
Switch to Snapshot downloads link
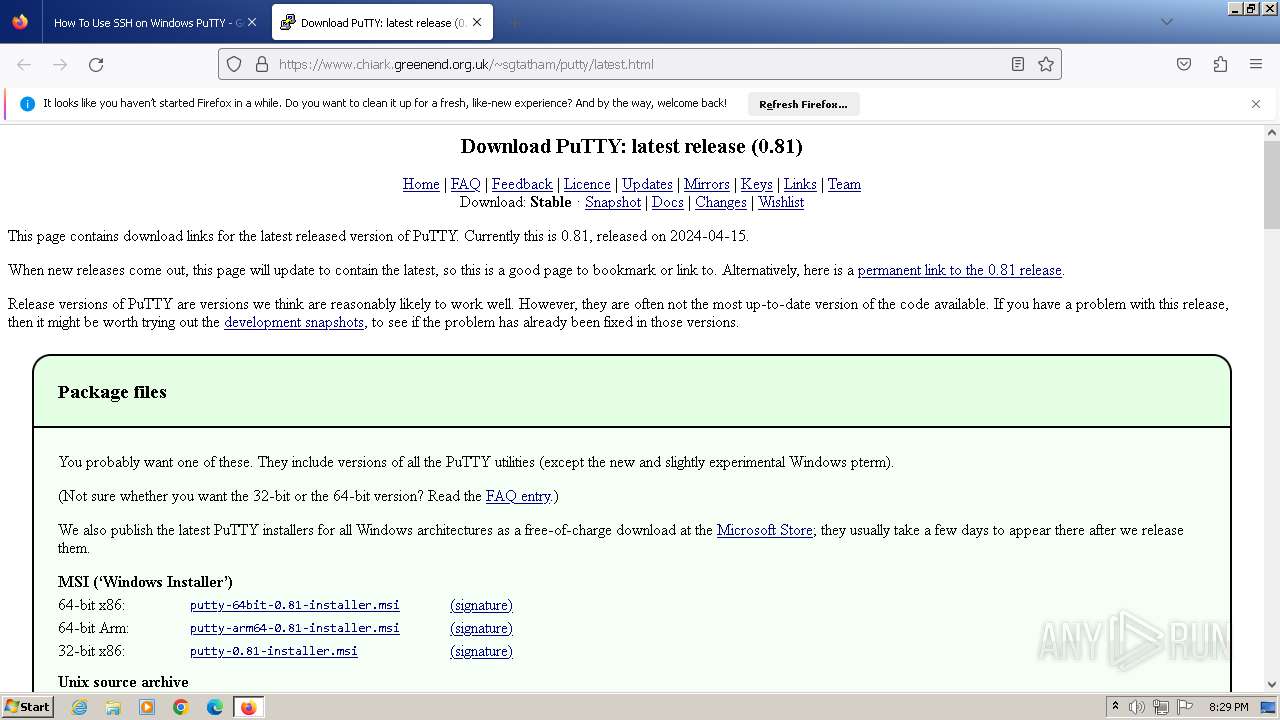point(613,202)
